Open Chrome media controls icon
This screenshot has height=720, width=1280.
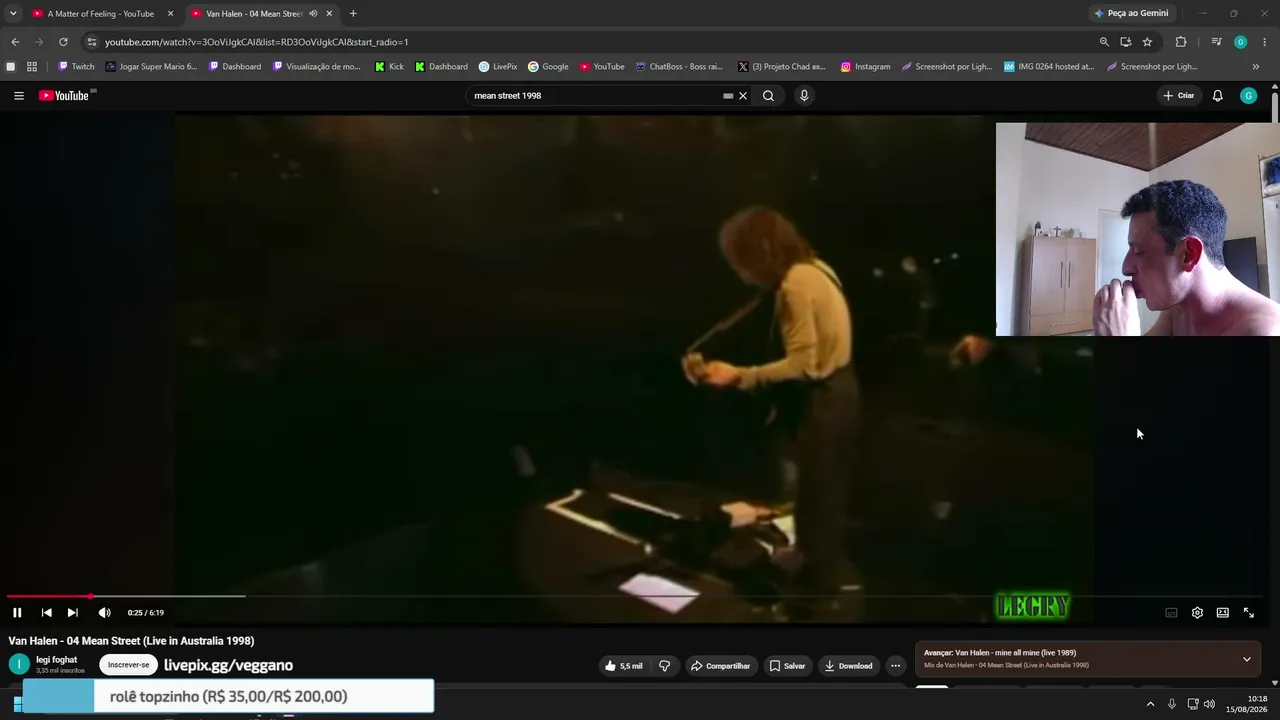click(x=1216, y=42)
